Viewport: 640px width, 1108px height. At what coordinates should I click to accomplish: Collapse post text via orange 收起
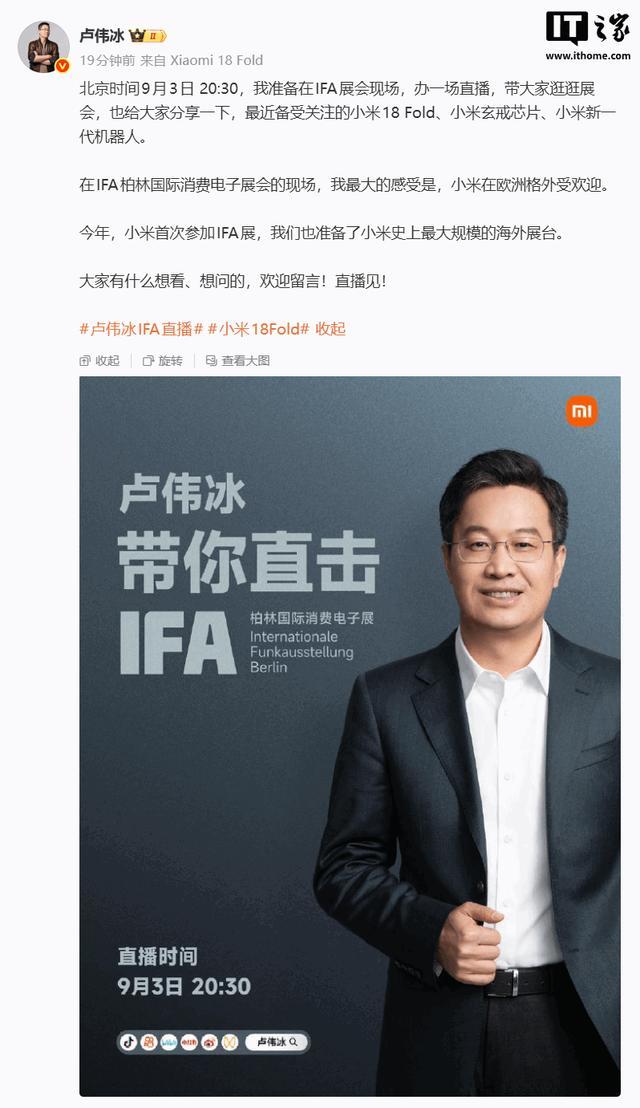click(x=331, y=329)
